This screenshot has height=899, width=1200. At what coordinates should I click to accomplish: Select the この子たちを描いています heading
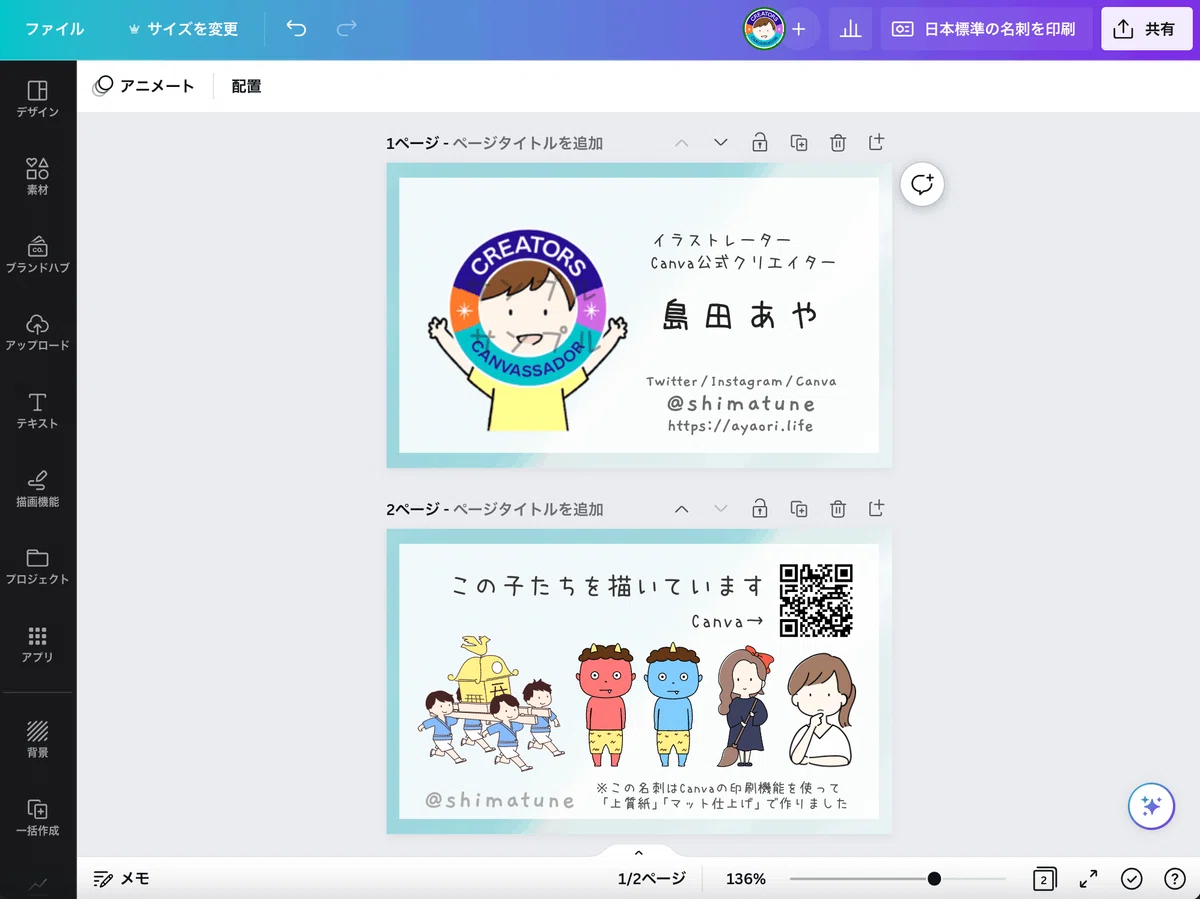click(x=608, y=586)
